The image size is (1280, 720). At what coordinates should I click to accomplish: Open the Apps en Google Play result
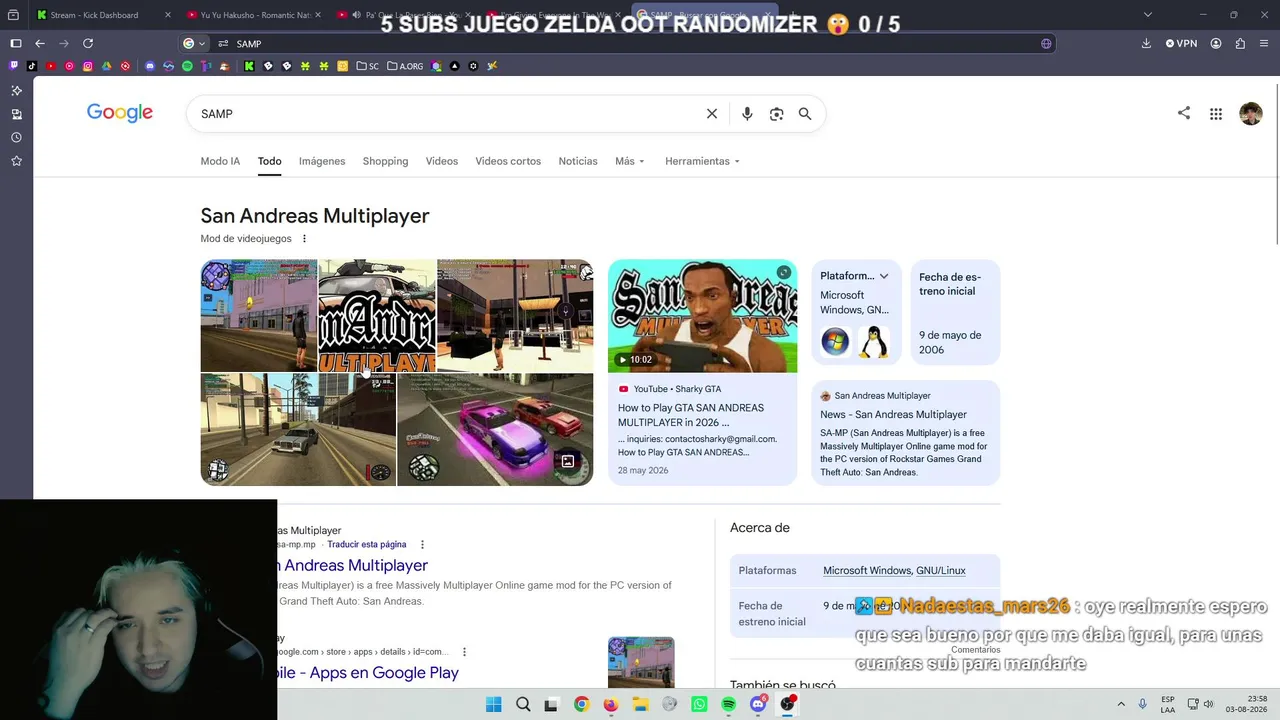[x=368, y=673]
